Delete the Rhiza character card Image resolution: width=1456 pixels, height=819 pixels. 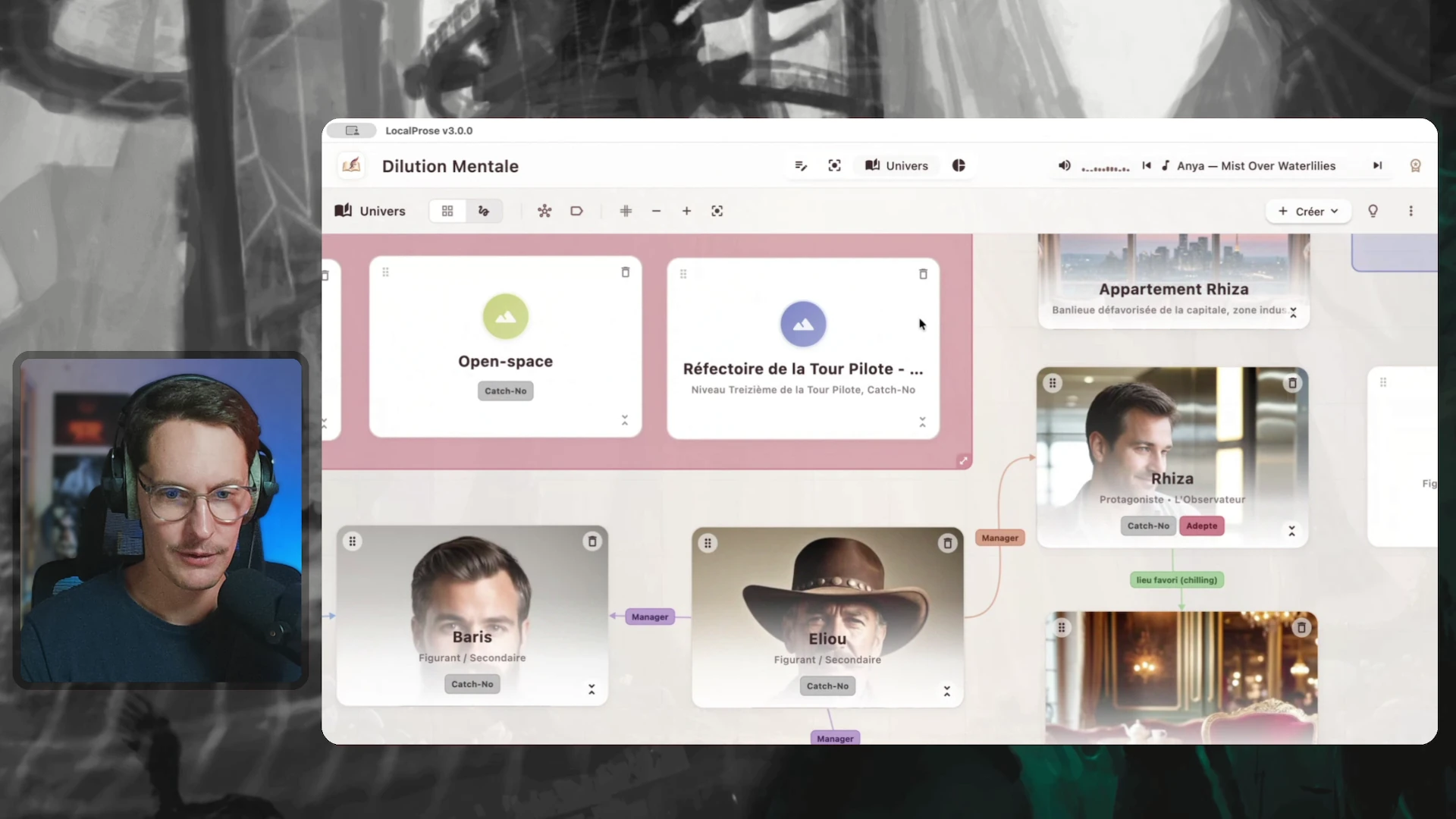[1292, 383]
